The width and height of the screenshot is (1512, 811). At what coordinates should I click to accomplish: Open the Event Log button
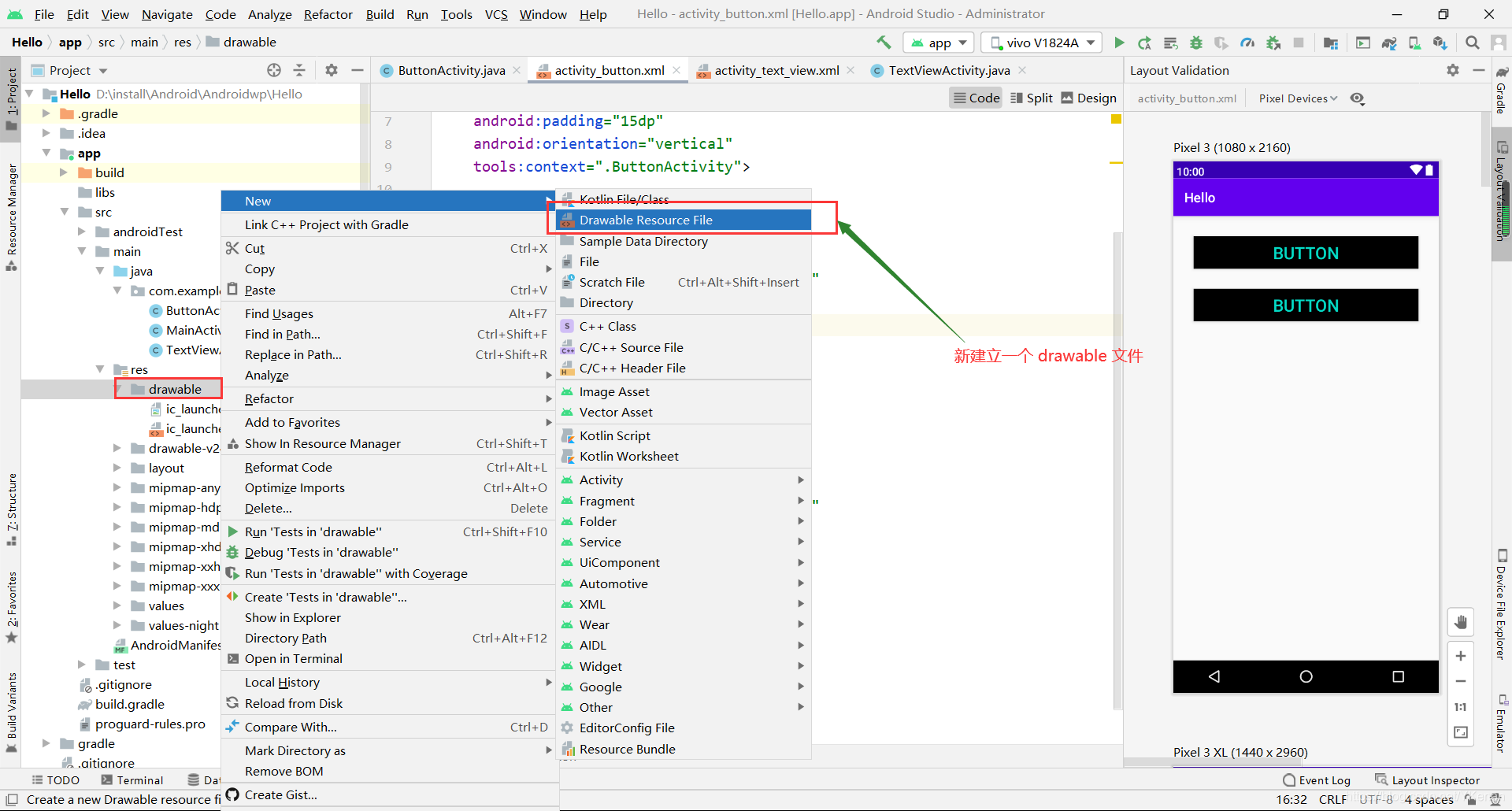point(1316,780)
